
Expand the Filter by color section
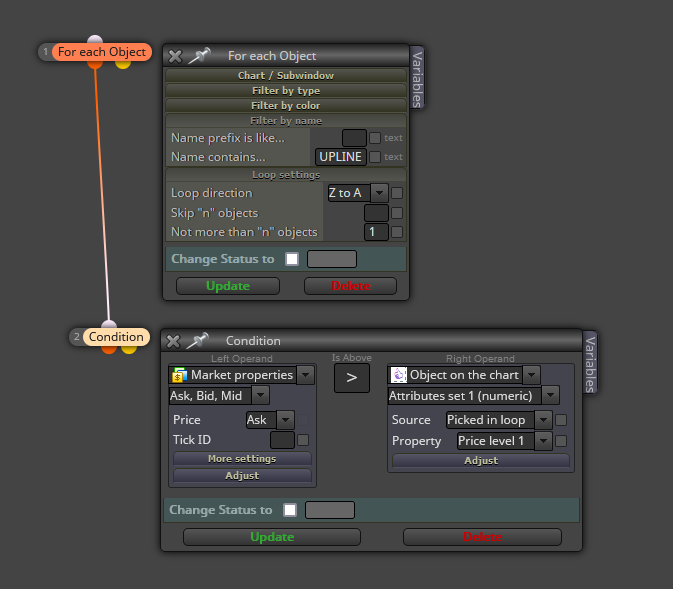(x=286, y=106)
